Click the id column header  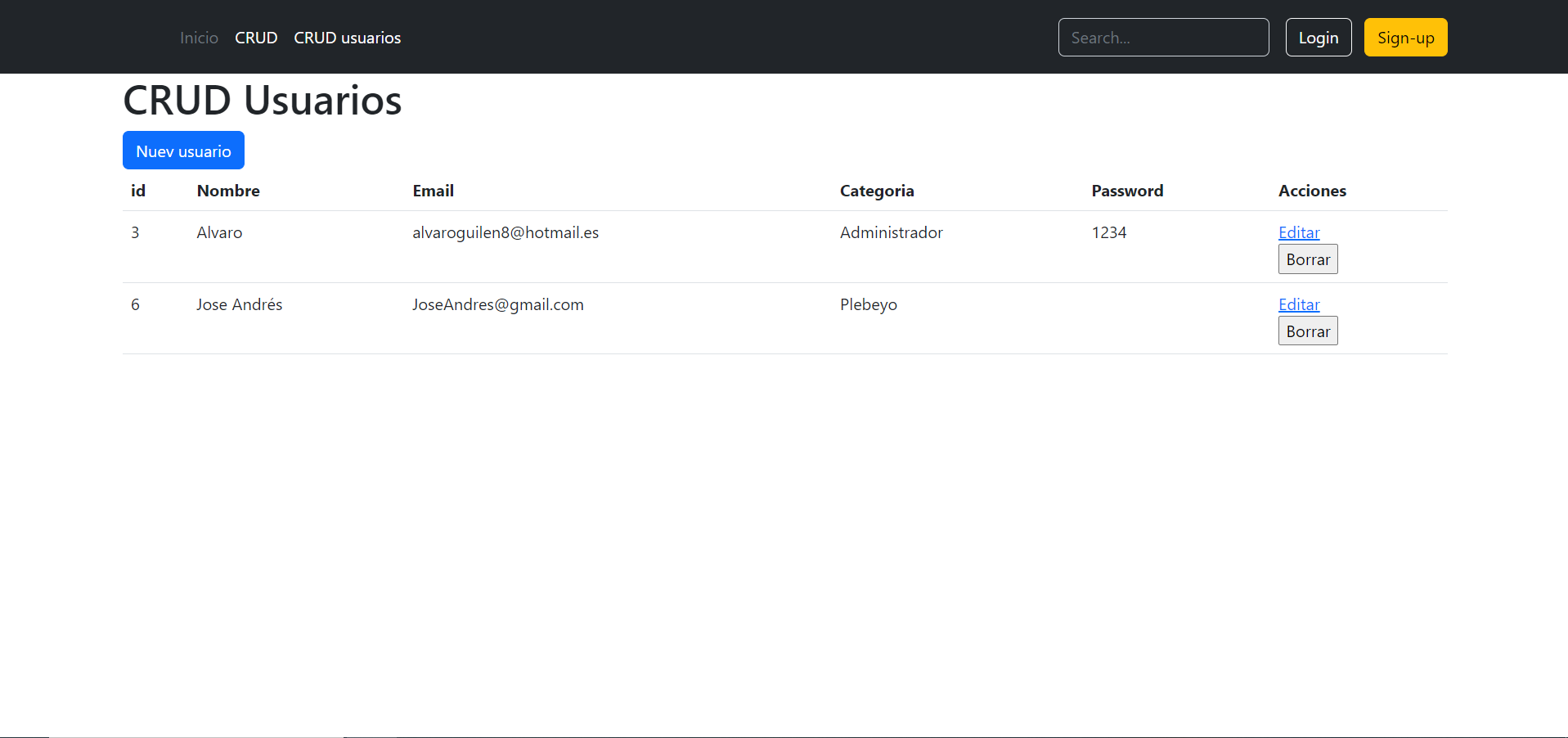(137, 191)
